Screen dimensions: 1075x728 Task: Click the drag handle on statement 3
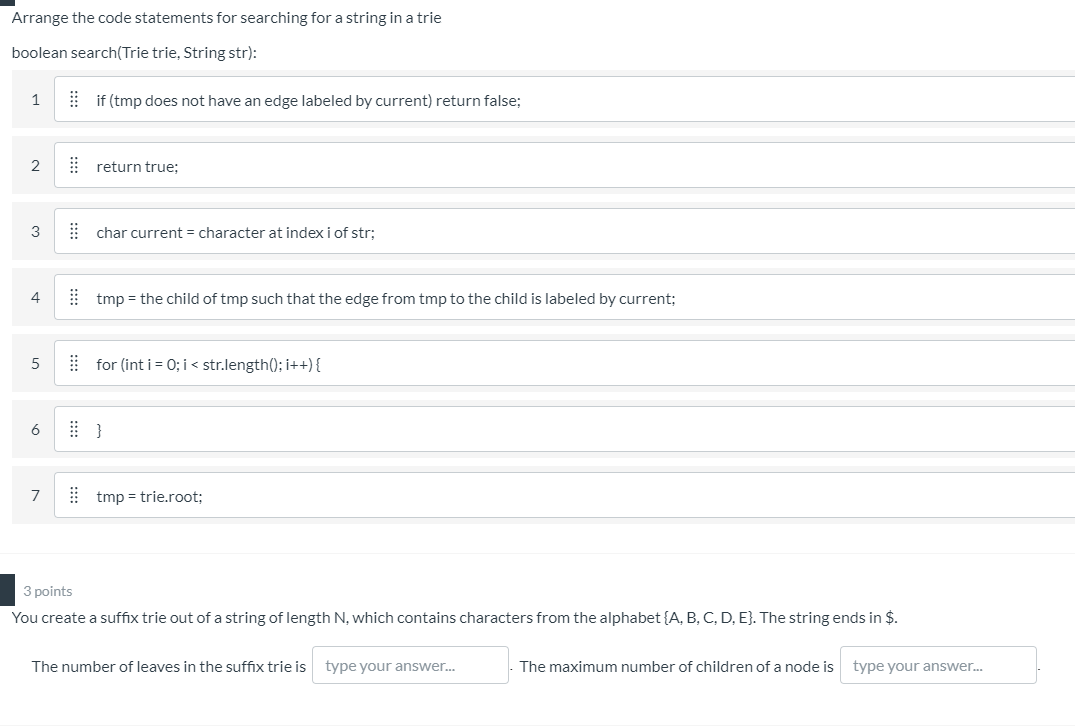click(x=73, y=231)
